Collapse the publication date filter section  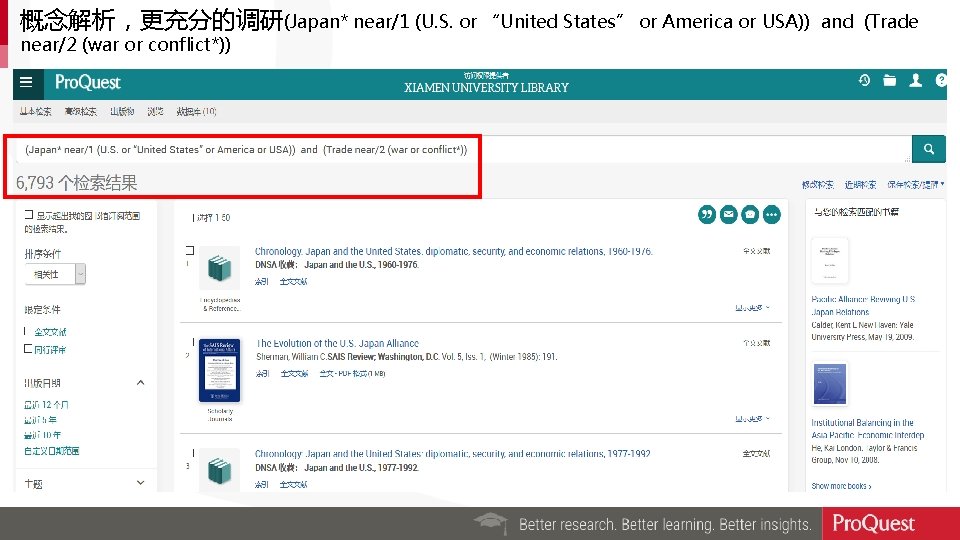(140, 383)
